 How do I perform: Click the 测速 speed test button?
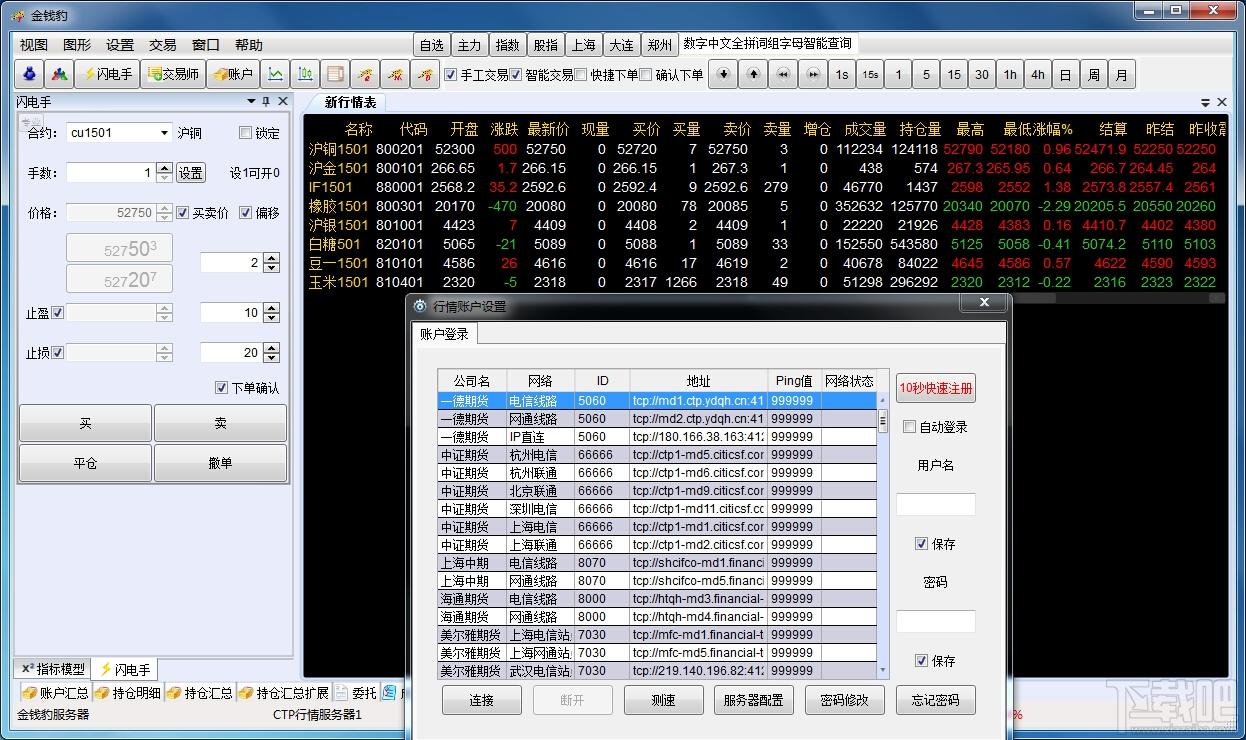click(x=664, y=700)
